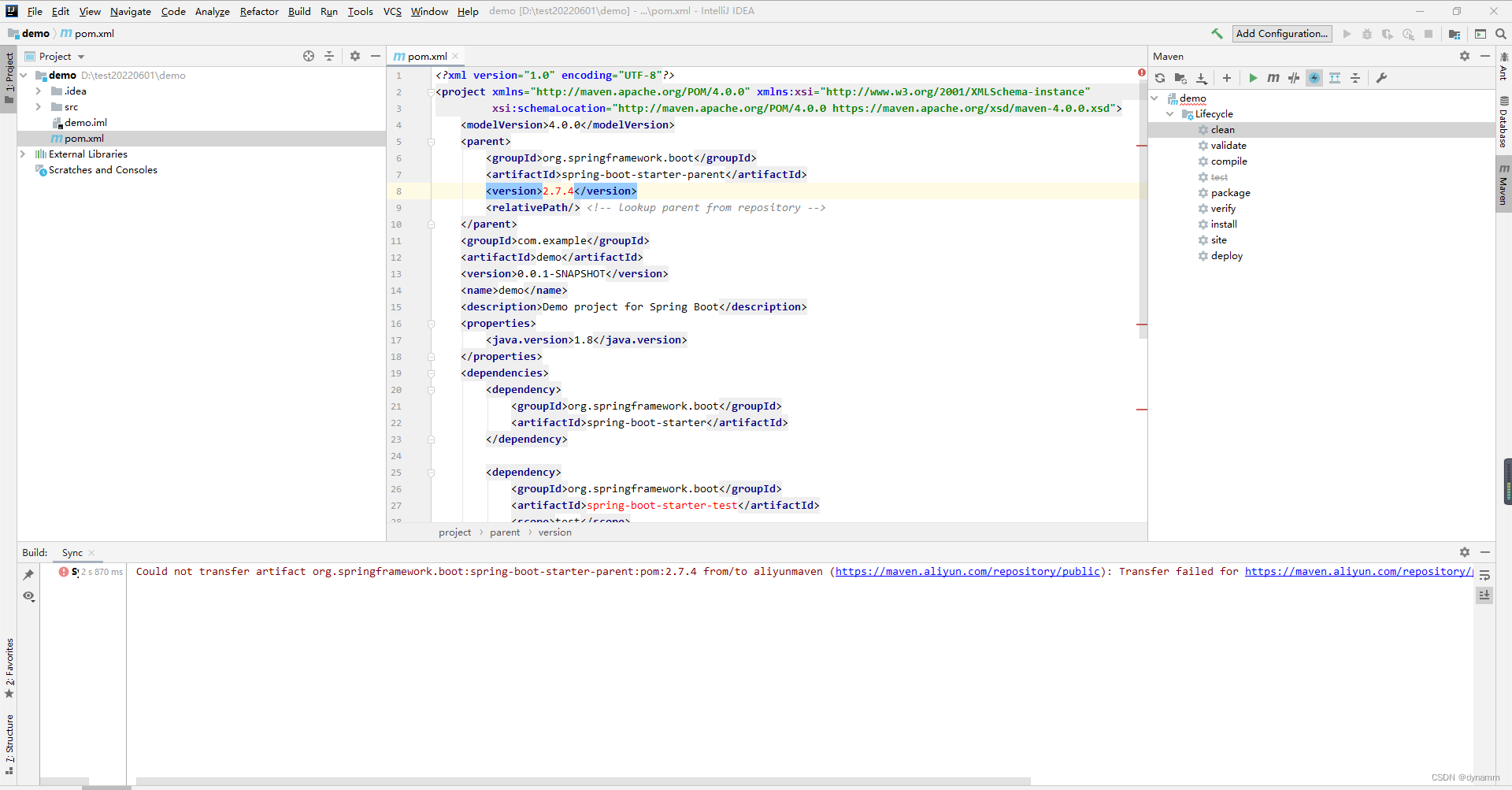
Task: Open Maven settings wrench icon
Action: pos(1381,78)
